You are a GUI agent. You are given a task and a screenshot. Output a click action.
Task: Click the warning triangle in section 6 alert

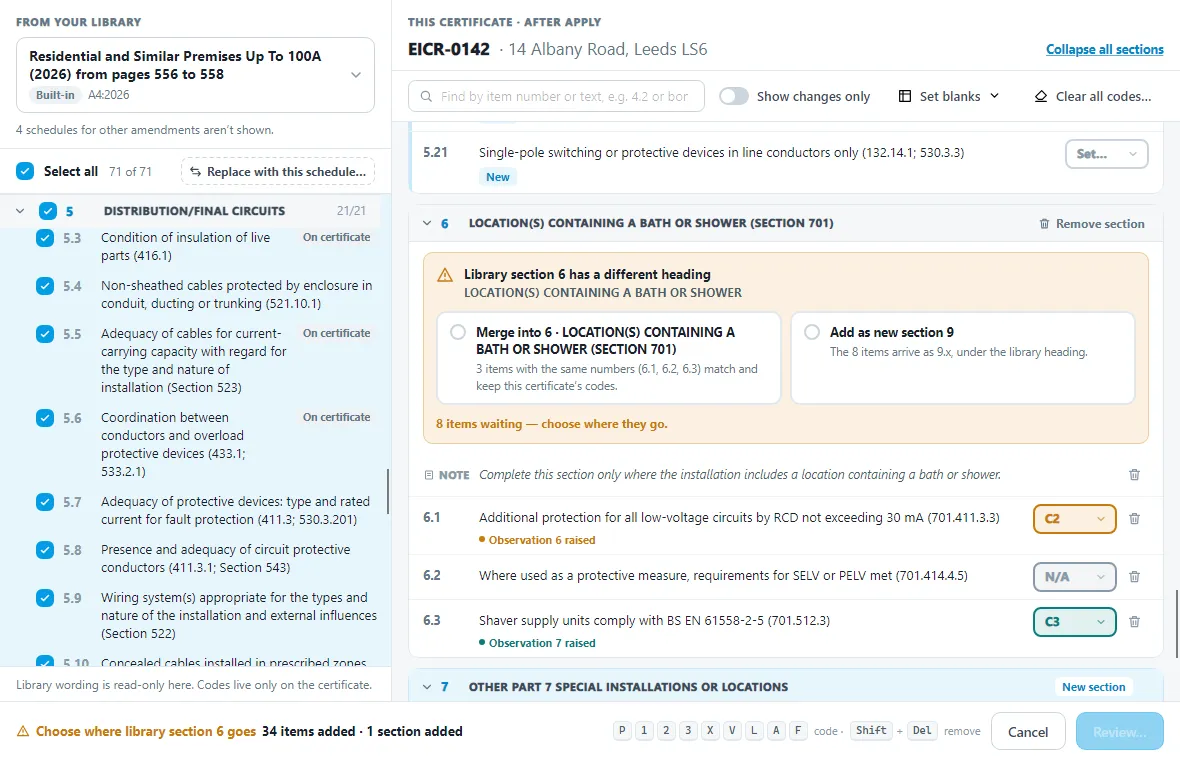point(445,275)
